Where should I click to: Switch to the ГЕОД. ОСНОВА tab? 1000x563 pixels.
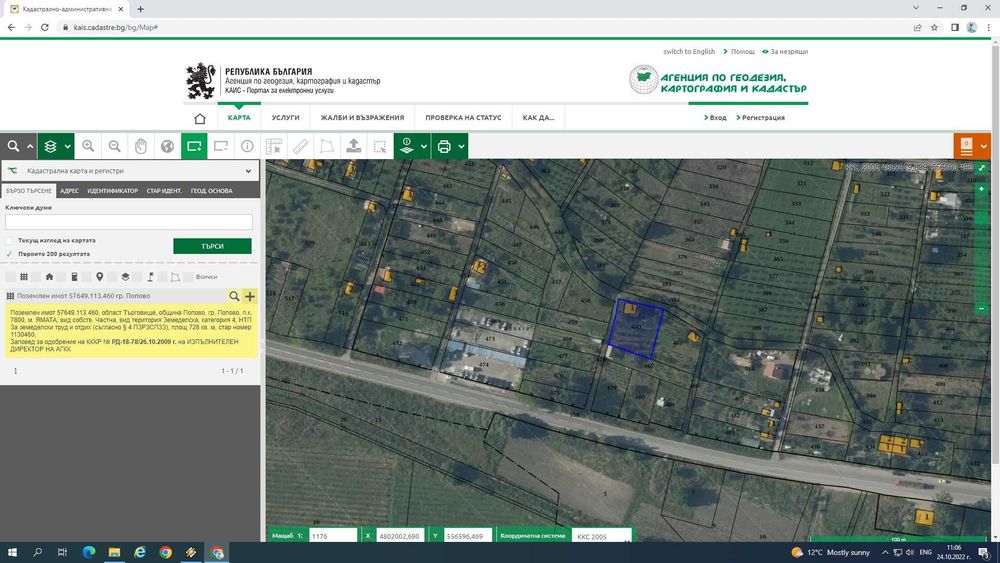point(212,191)
